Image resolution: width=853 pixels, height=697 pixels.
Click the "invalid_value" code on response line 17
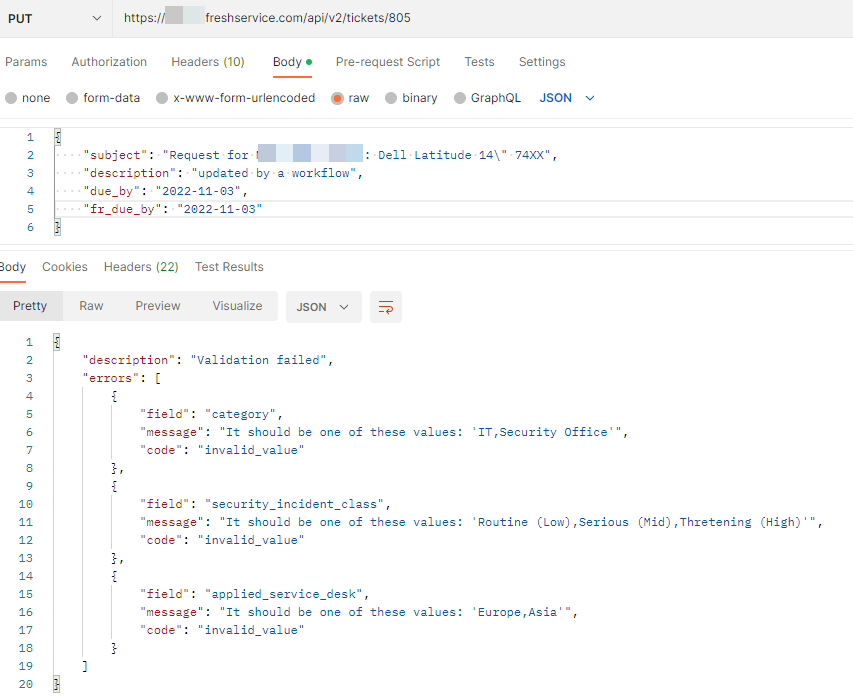point(251,630)
